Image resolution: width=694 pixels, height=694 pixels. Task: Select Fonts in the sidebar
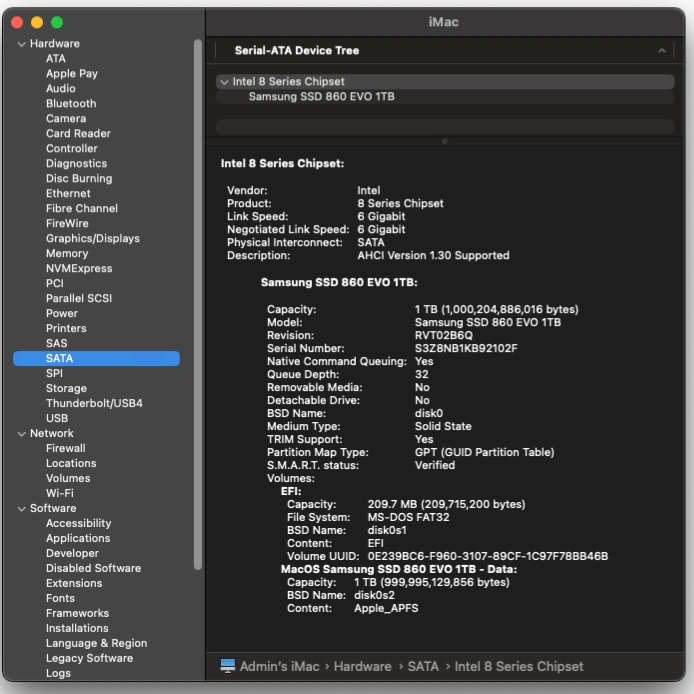[x=61, y=598]
